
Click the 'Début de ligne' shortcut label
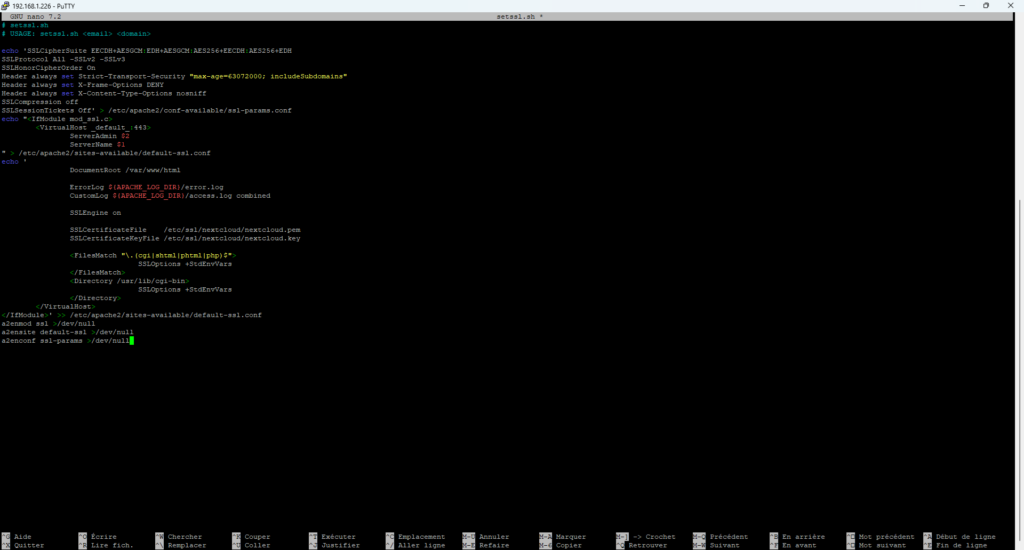tap(965, 537)
